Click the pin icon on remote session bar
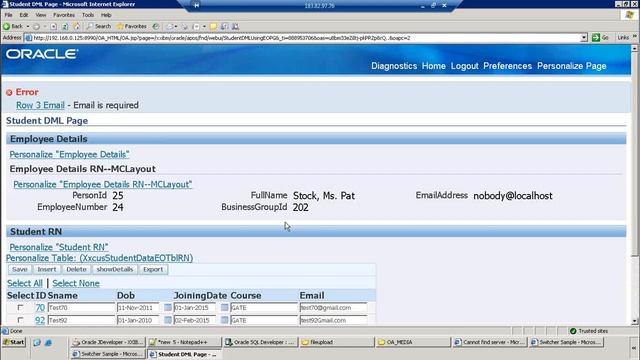The image size is (640, 360). 196,5
